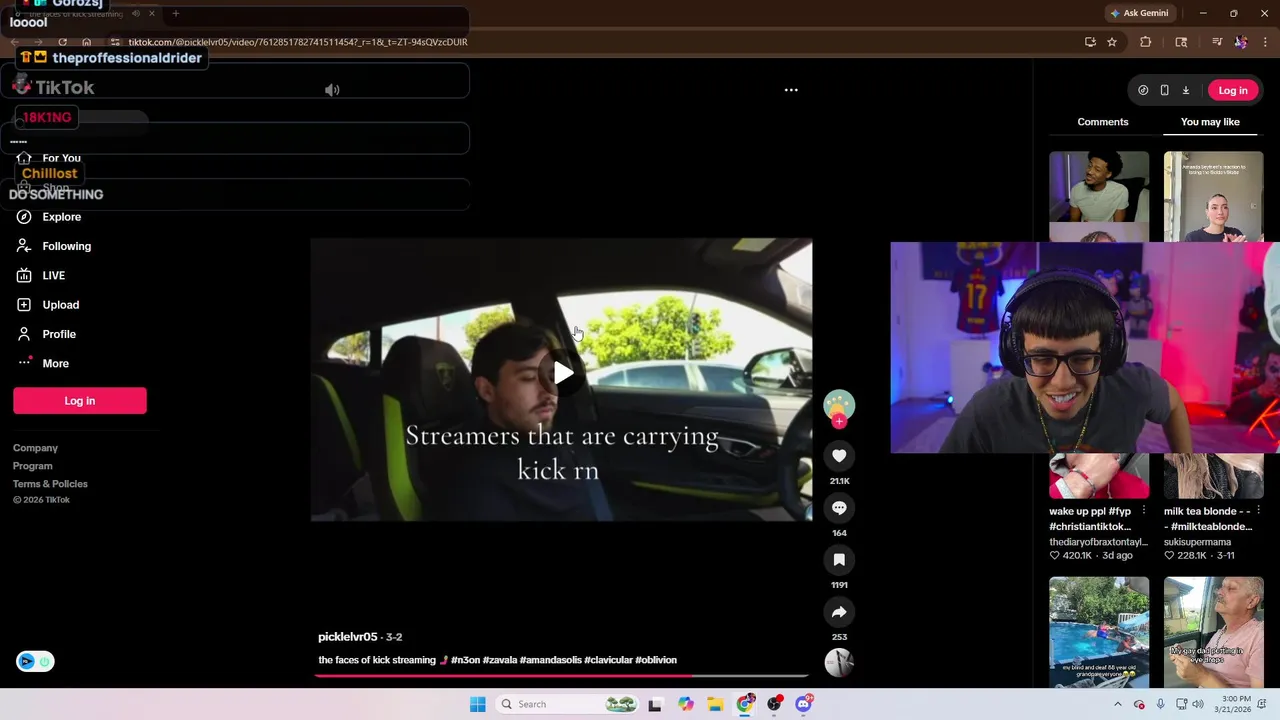Open options dots for 'wake up ppl' video
Screen dimensions: 1280x720
pyautogui.click(x=1143, y=511)
